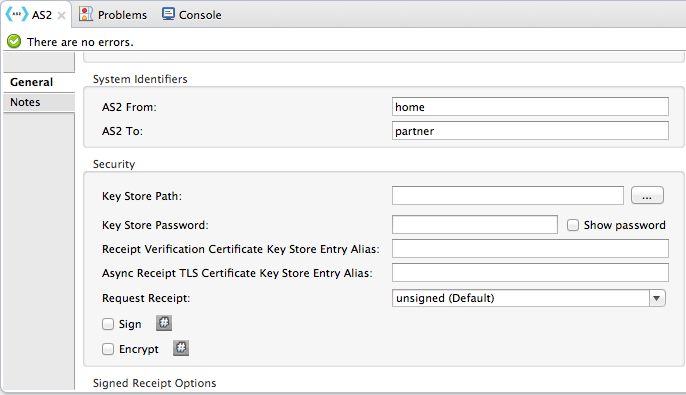The height and width of the screenshot is (395, 686).
Task: Click the 'Signed Receipt Options' heading
Action: point(154,383)
